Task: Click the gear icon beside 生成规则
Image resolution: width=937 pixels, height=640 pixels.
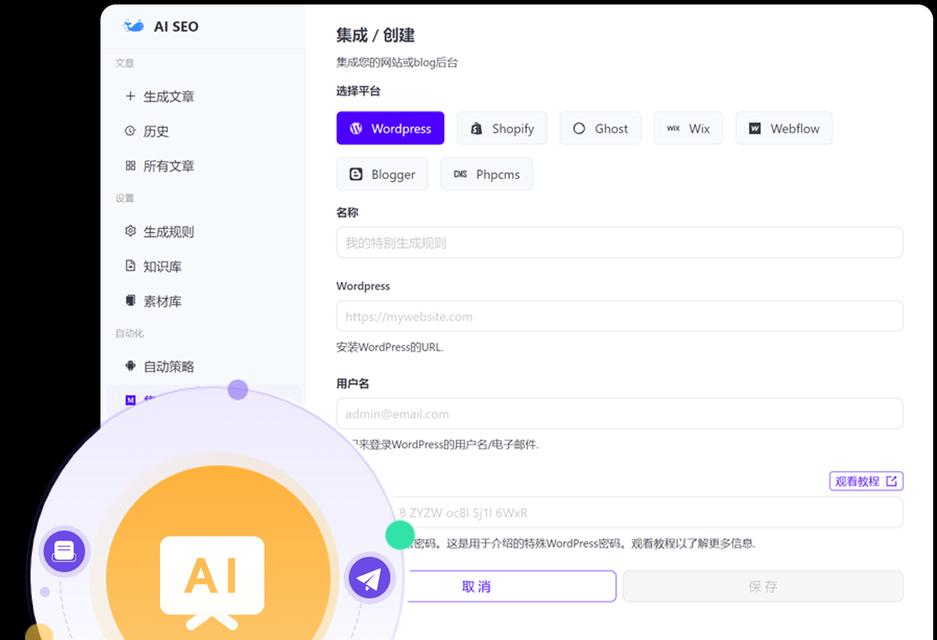Action: [130, 231]
